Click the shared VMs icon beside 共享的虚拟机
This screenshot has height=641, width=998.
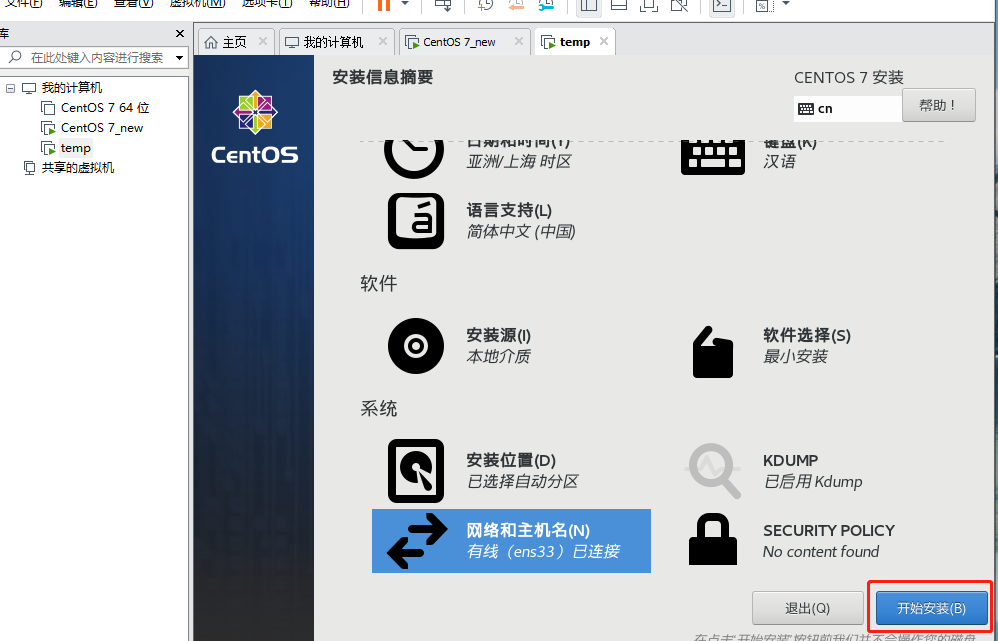point(29,168)
